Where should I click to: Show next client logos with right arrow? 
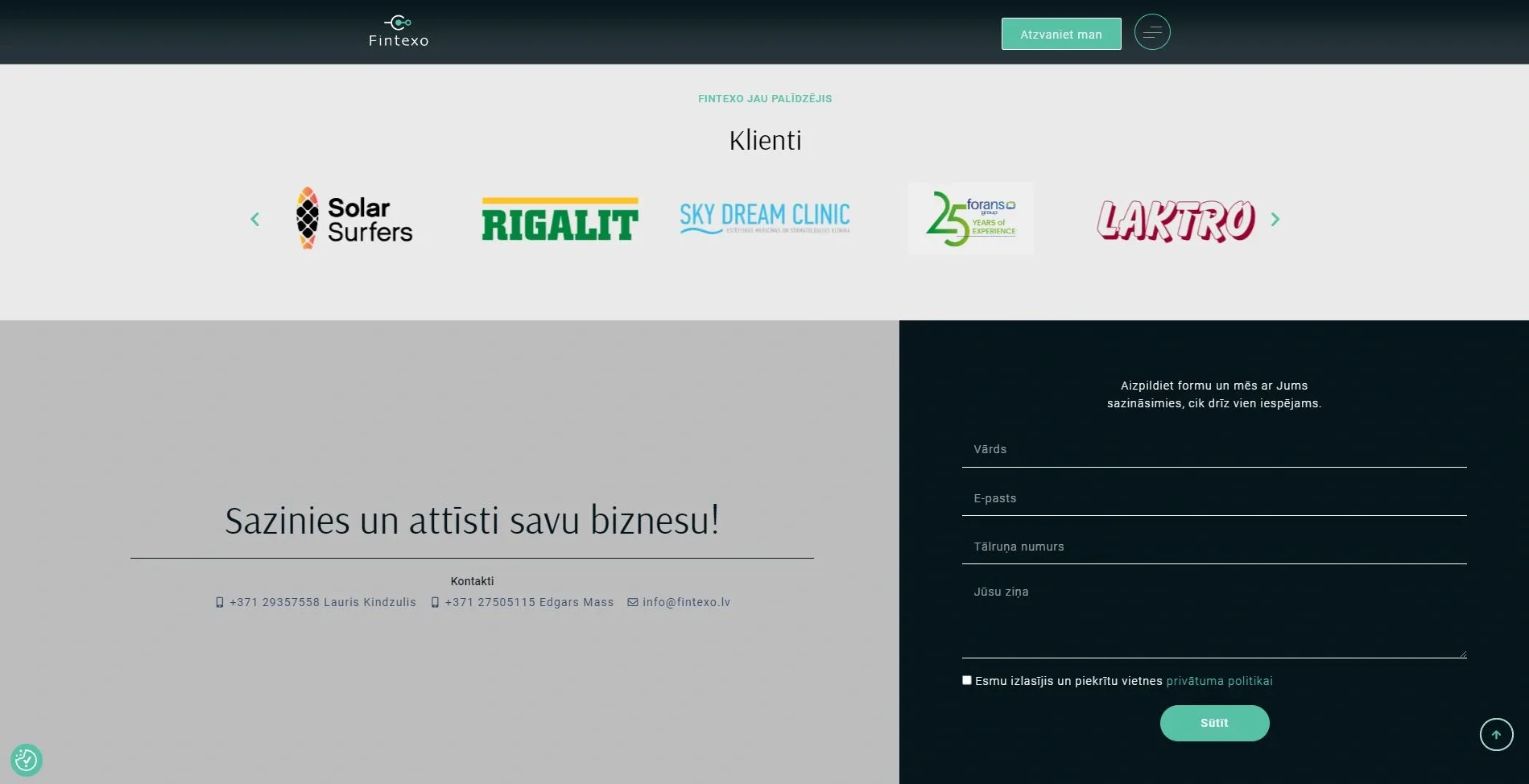tap(1275, 219)
